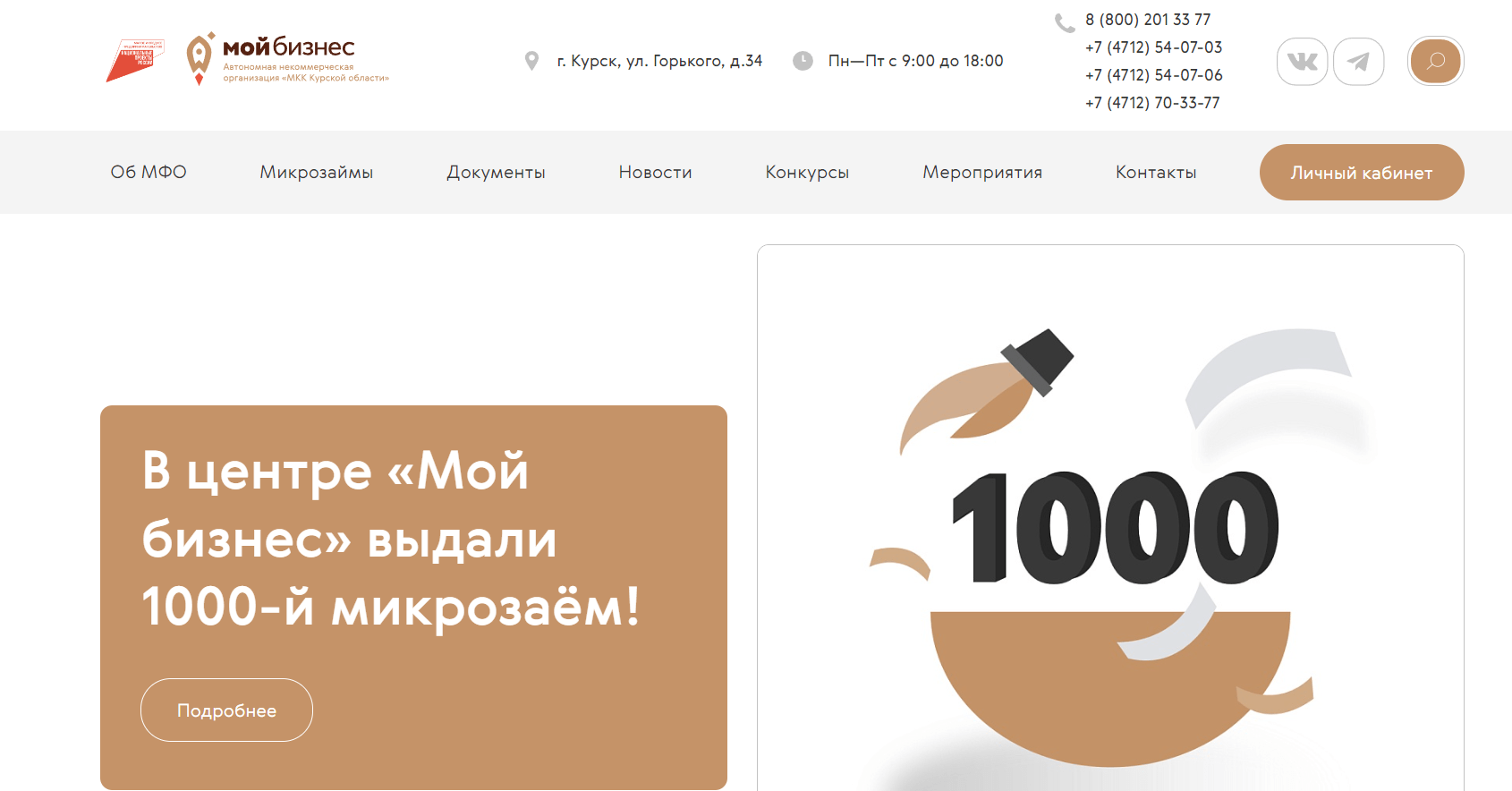Image resolution: width=1512 pixels, height=791 pixels.
Task: Click the address г. Курск, ул. Горького, д.34
Action: [659, 61]
